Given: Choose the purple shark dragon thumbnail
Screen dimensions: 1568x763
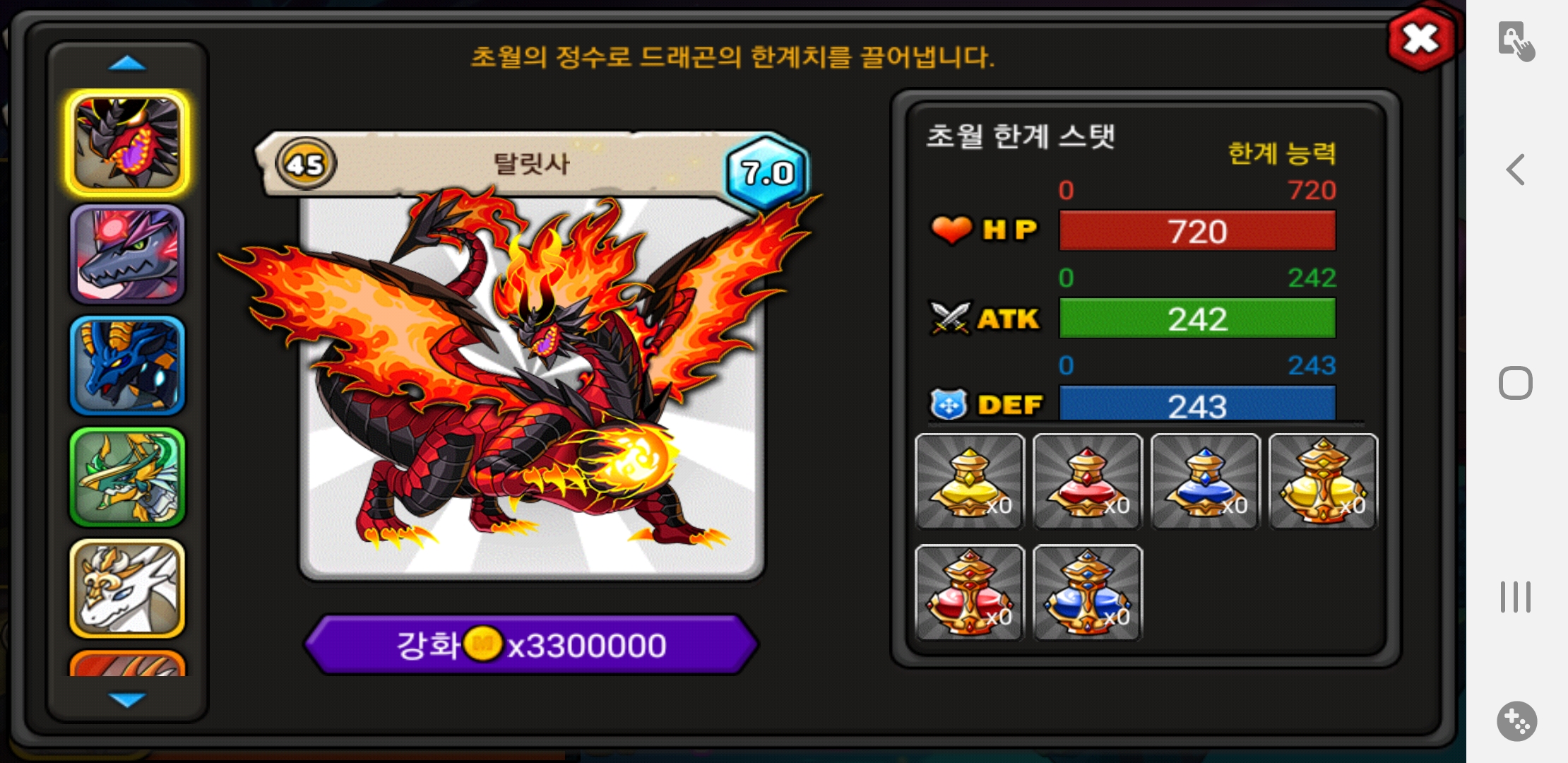Looking at the screenshot, I should [127, 254].
